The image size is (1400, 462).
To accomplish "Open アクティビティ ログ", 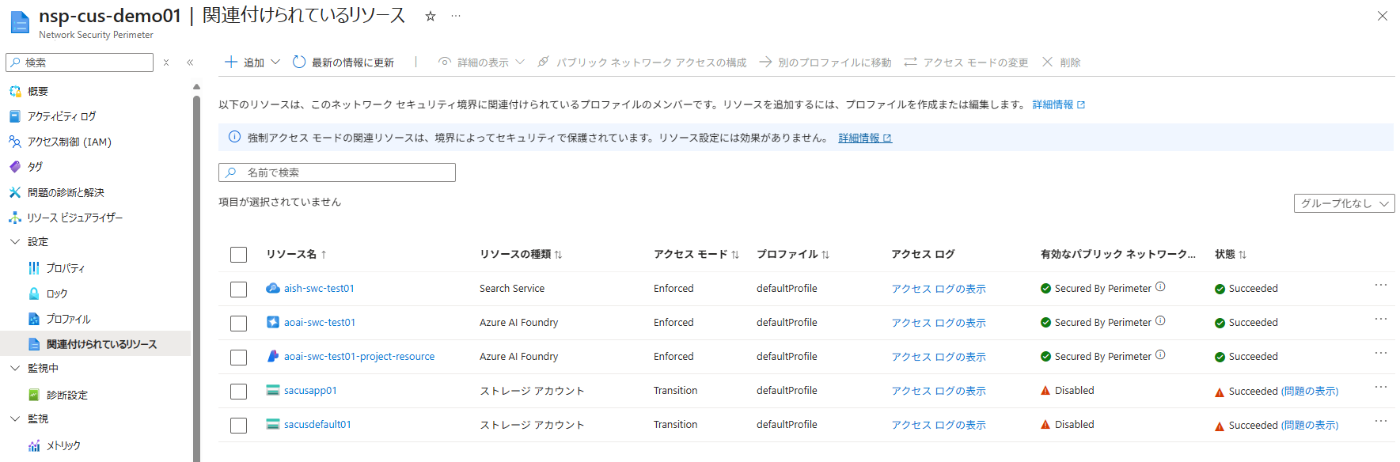I will click(61, 116).
